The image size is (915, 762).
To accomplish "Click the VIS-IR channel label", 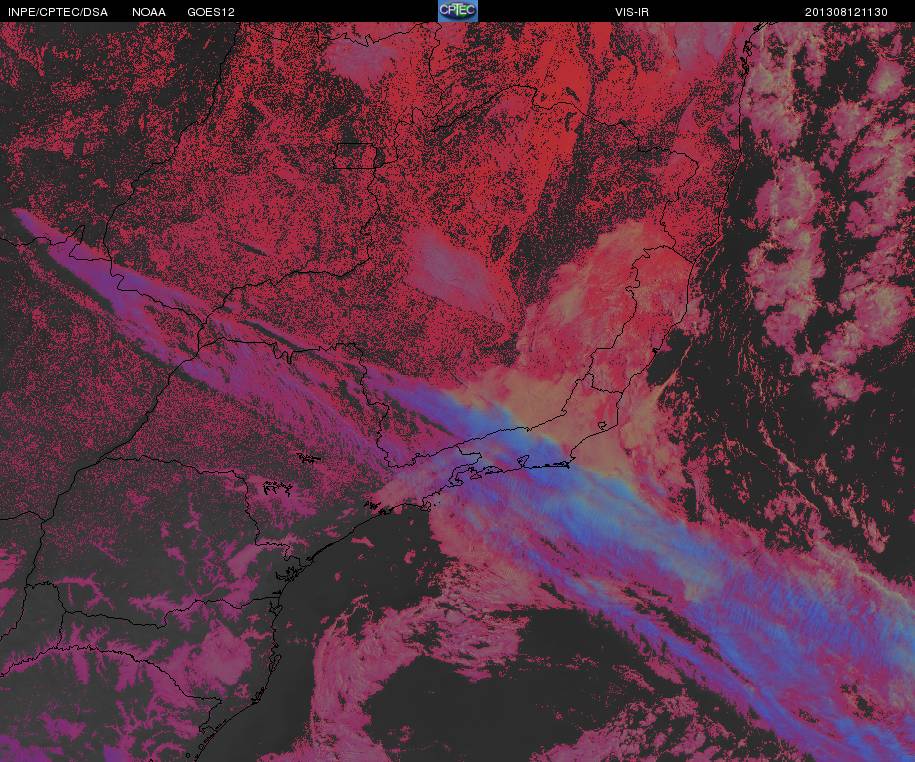I will point(632,12).
